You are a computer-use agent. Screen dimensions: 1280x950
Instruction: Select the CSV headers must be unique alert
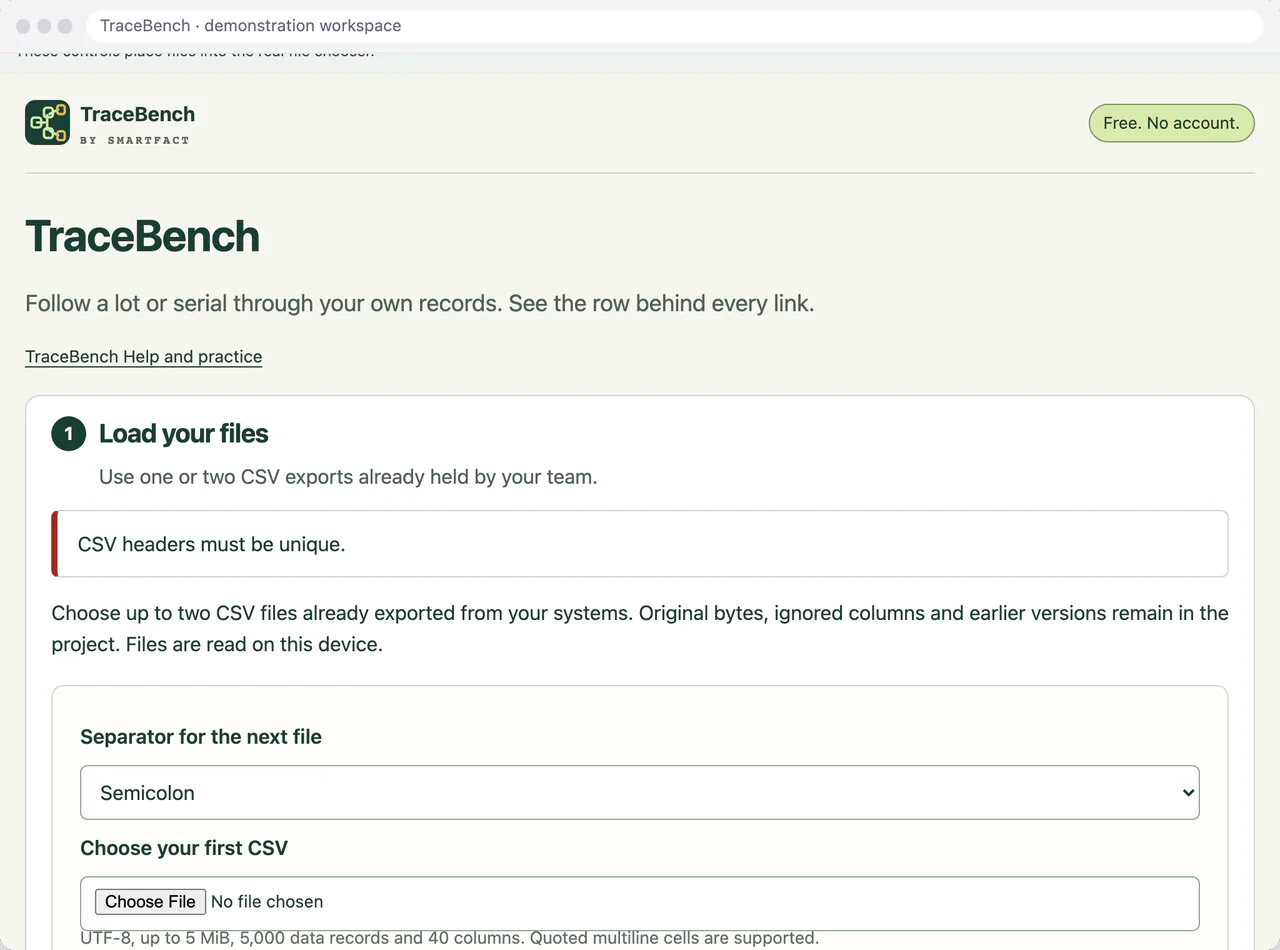[640, 544]
